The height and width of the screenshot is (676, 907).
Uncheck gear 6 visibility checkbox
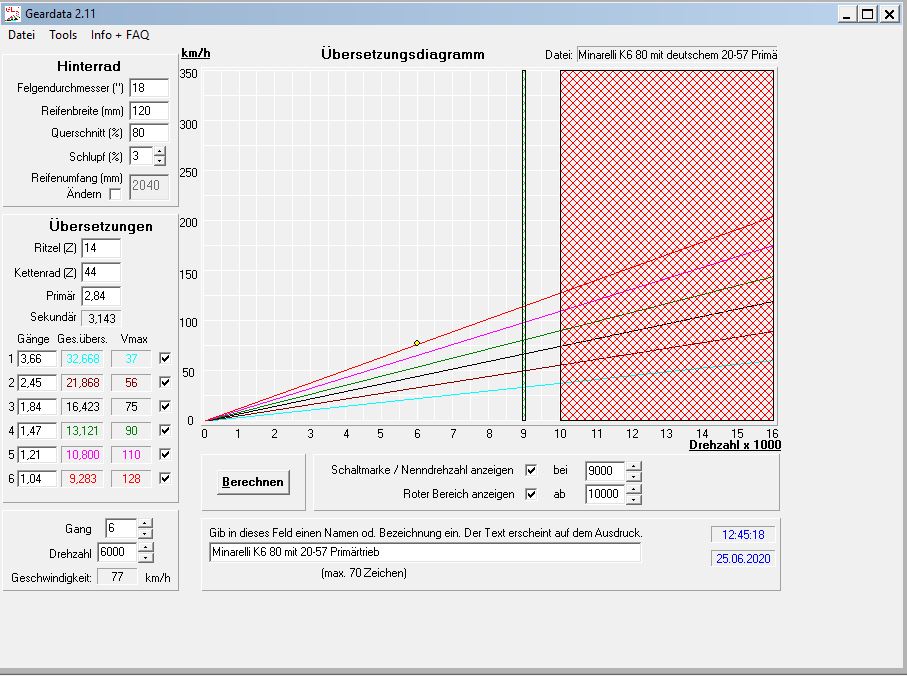click(165, 478)
